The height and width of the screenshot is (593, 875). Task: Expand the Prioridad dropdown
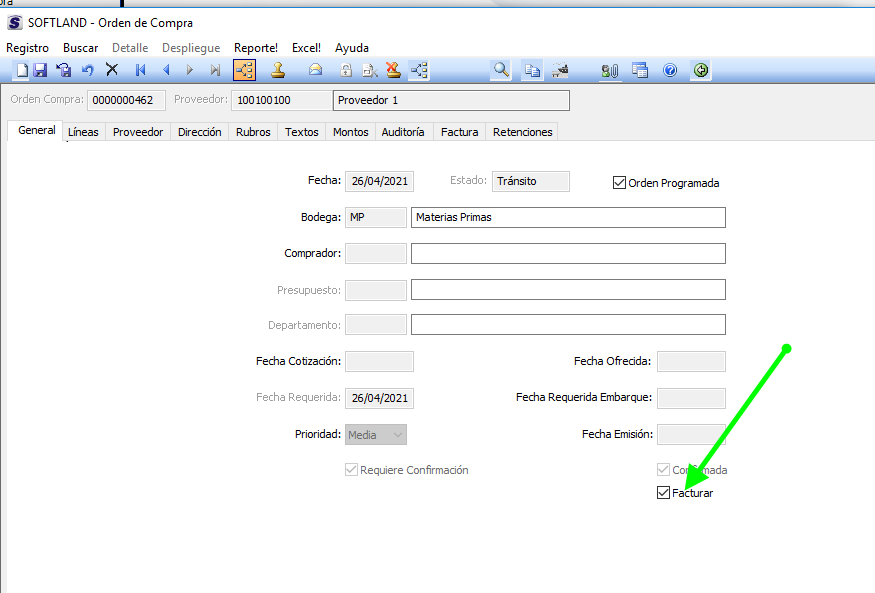[397, 435]
